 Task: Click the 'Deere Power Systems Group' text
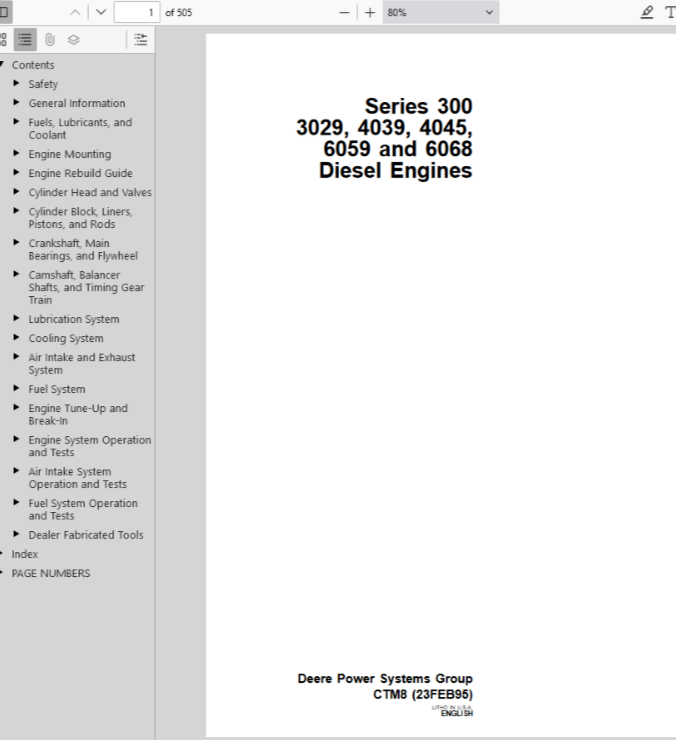[x=385, y=678]
